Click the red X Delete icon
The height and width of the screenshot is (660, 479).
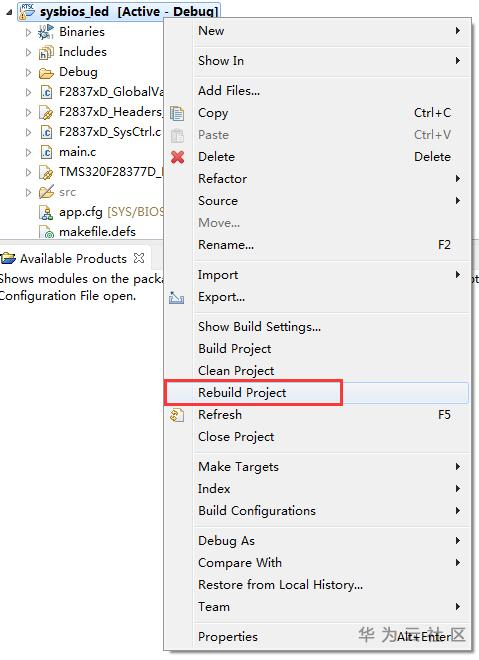pos(178,157)
